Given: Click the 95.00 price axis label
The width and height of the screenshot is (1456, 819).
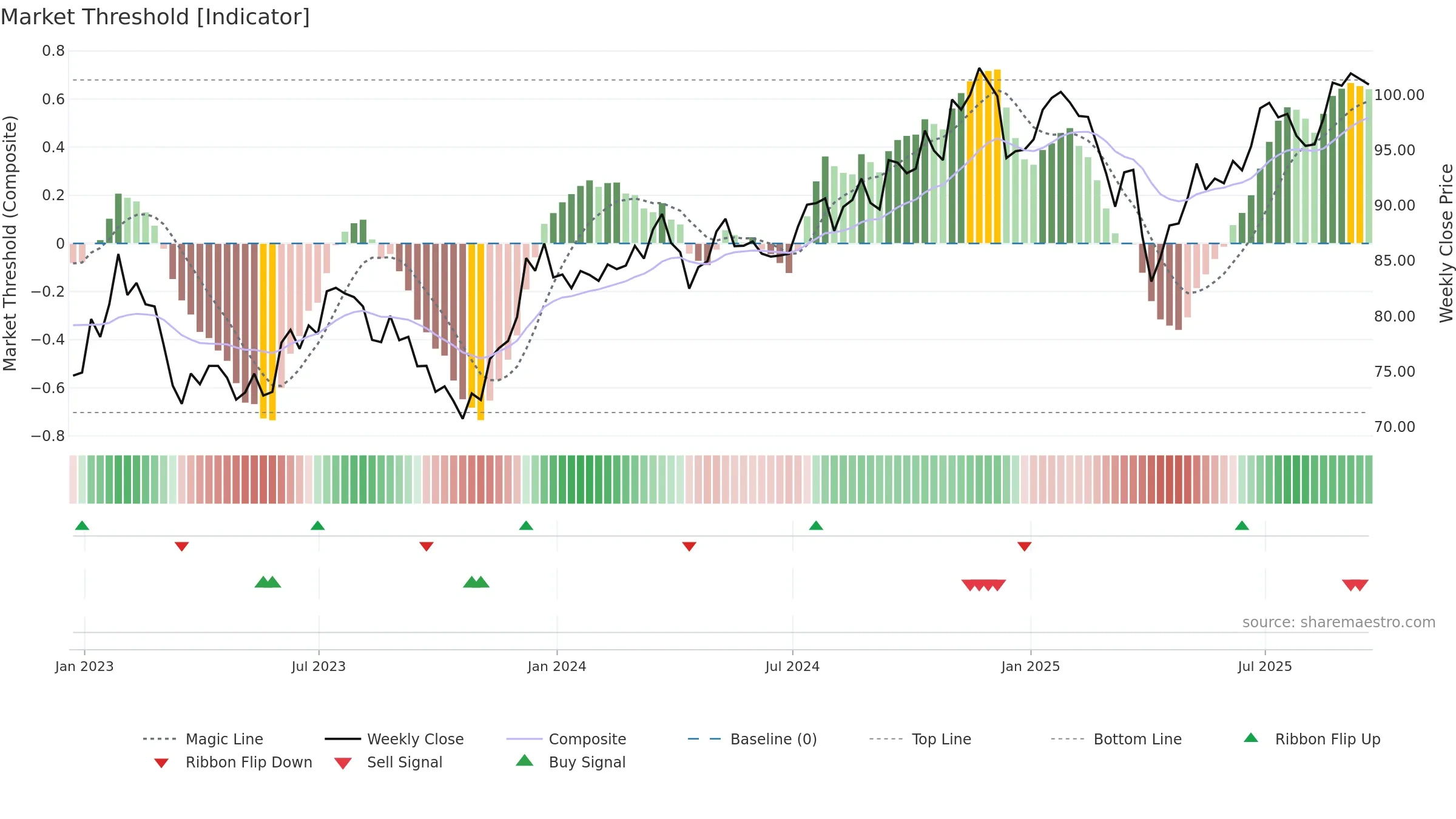Looking at the screenshot, I should coord(1394,150).
